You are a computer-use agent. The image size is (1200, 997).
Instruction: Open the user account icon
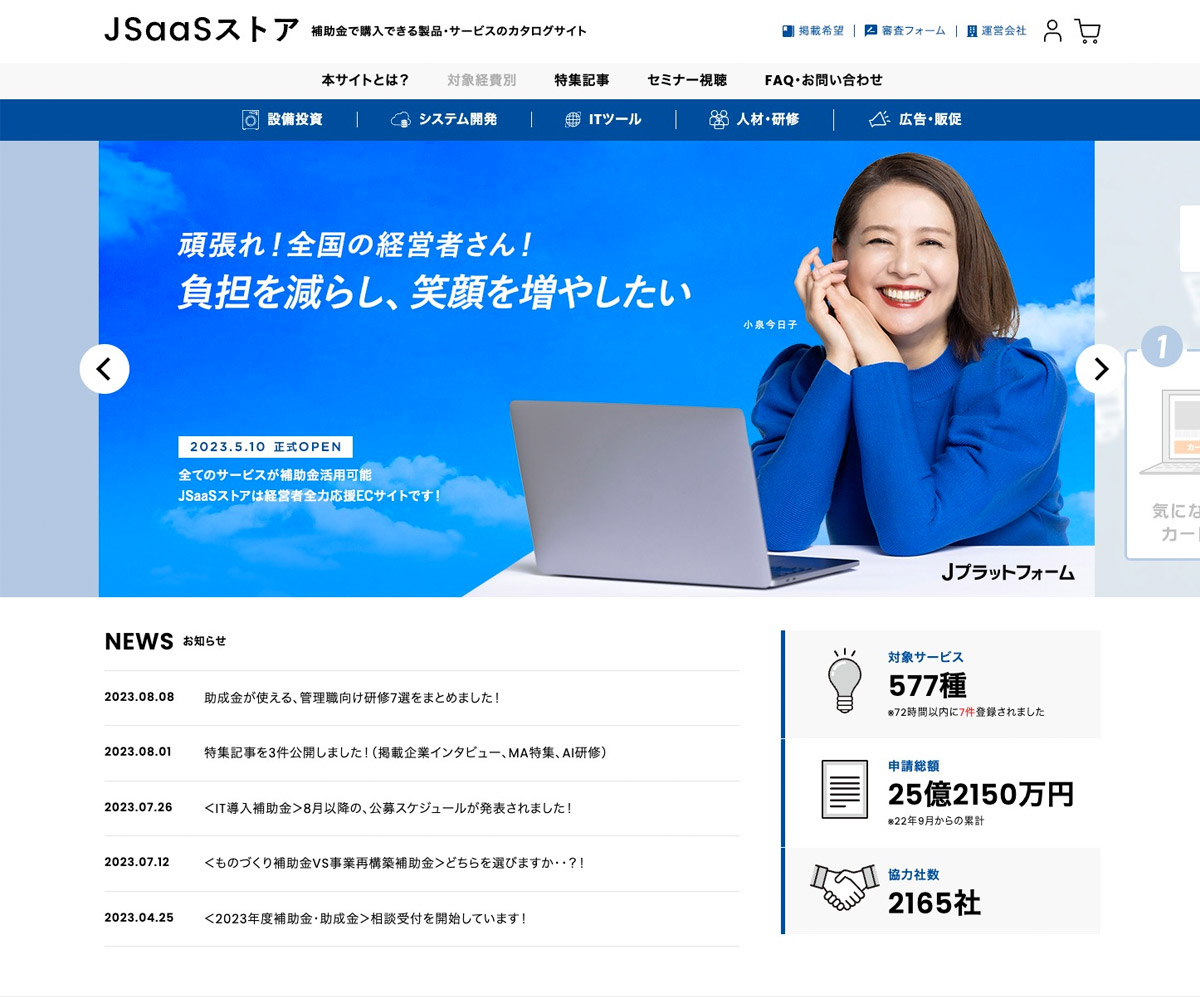[x=1052, y=31]
